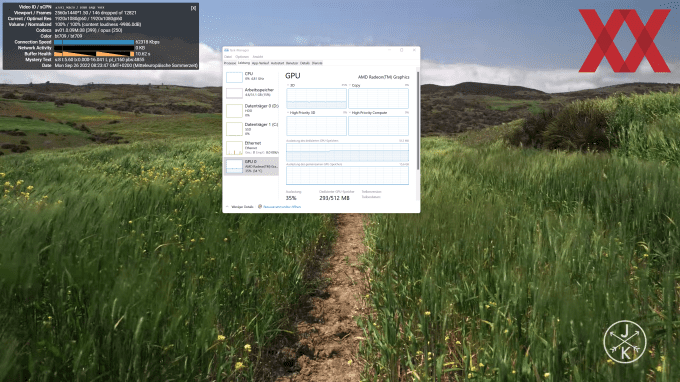This screenshot has width=680, height=382.
Task: Click the Task Manager title bar icon
Action: 226,50
